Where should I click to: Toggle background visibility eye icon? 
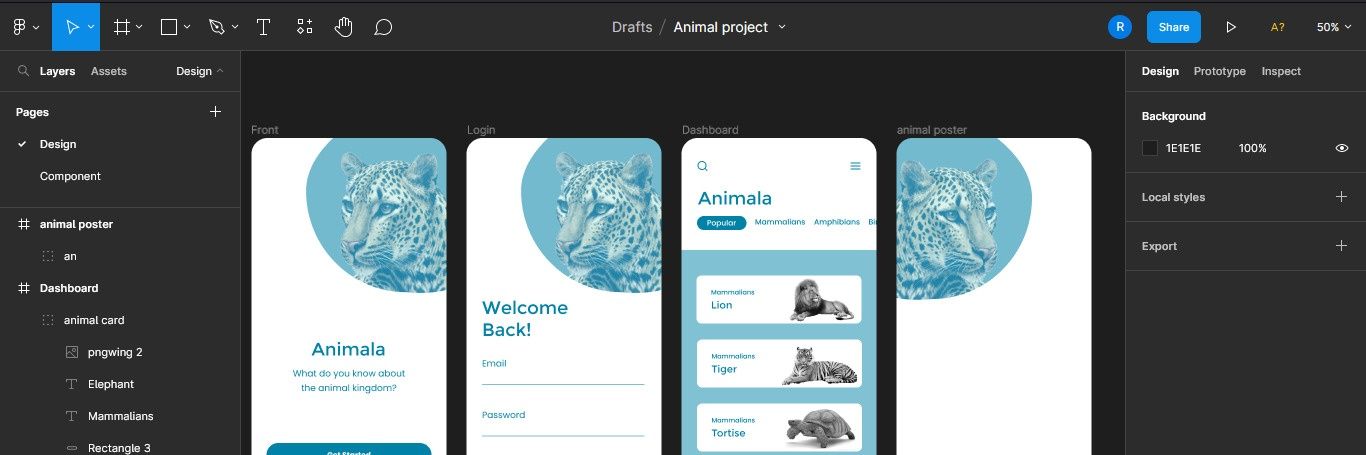click(1342, 148)
